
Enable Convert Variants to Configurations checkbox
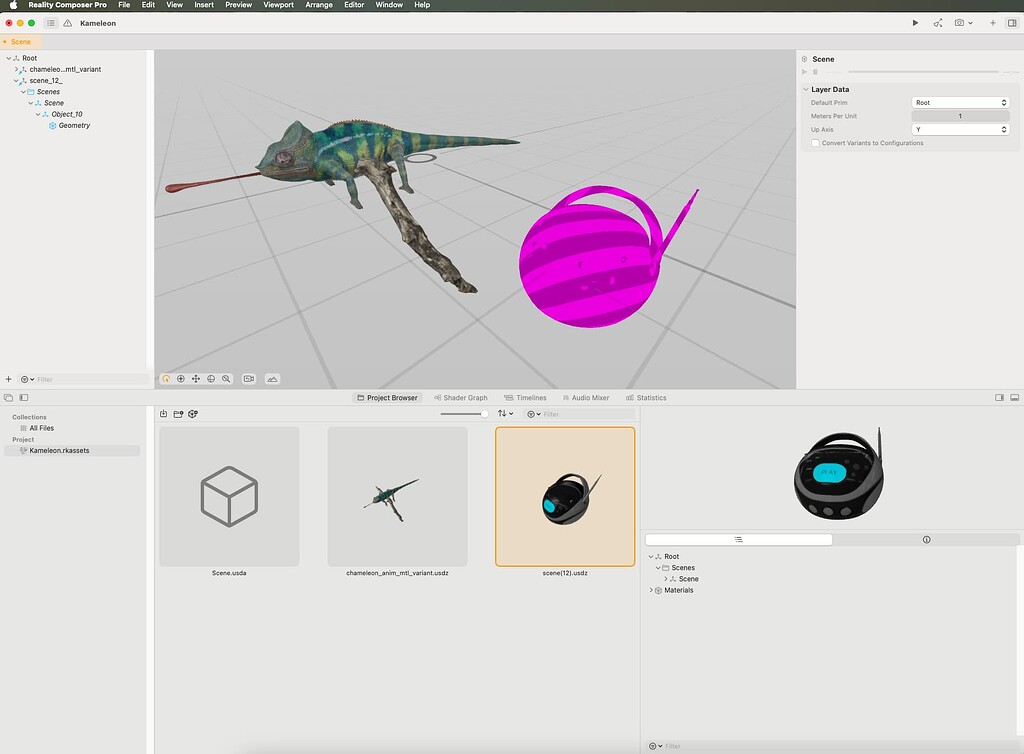click(x=815, y=143)
